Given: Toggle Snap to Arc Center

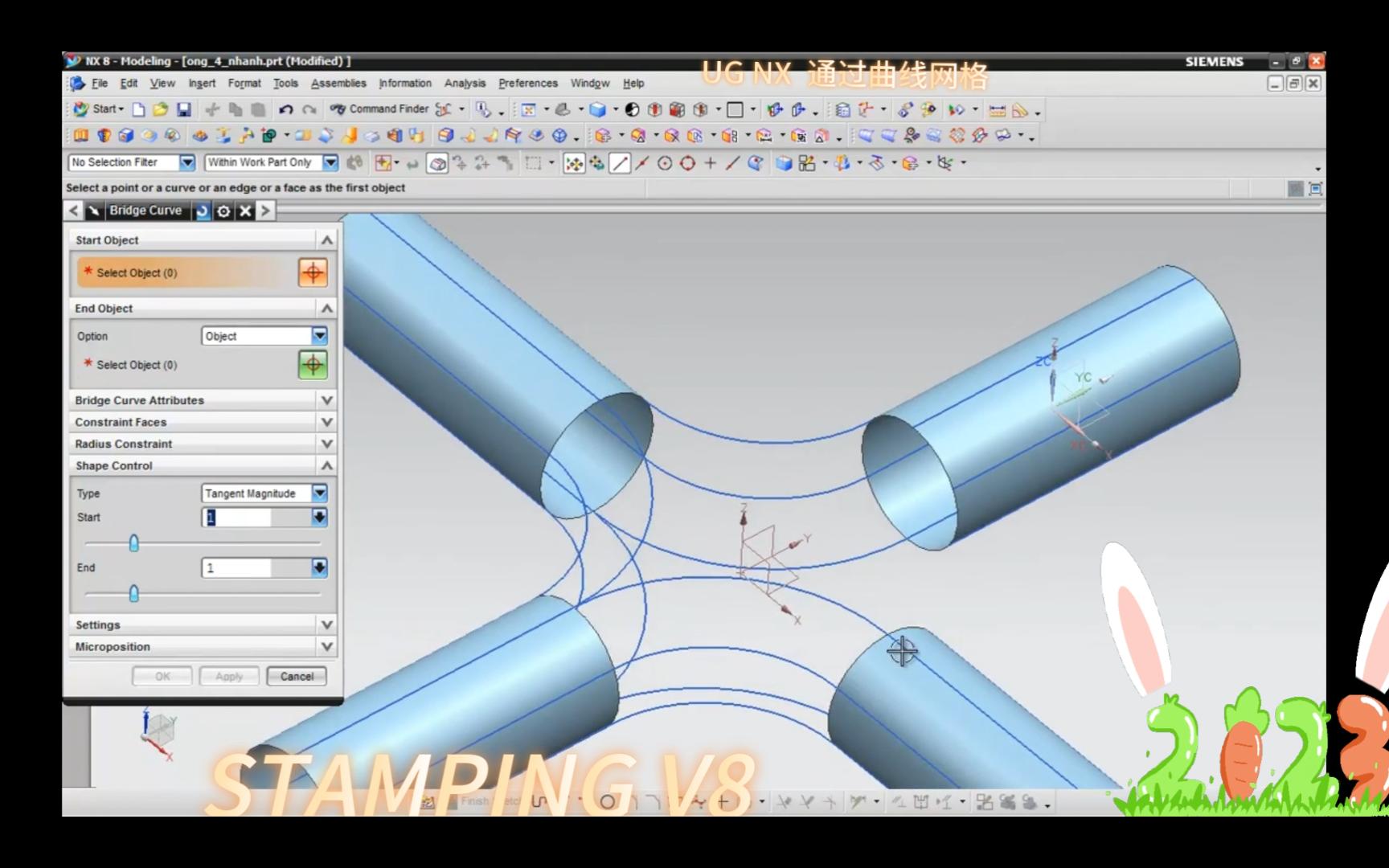Looking at the screenshot, I should coord(665,163).
